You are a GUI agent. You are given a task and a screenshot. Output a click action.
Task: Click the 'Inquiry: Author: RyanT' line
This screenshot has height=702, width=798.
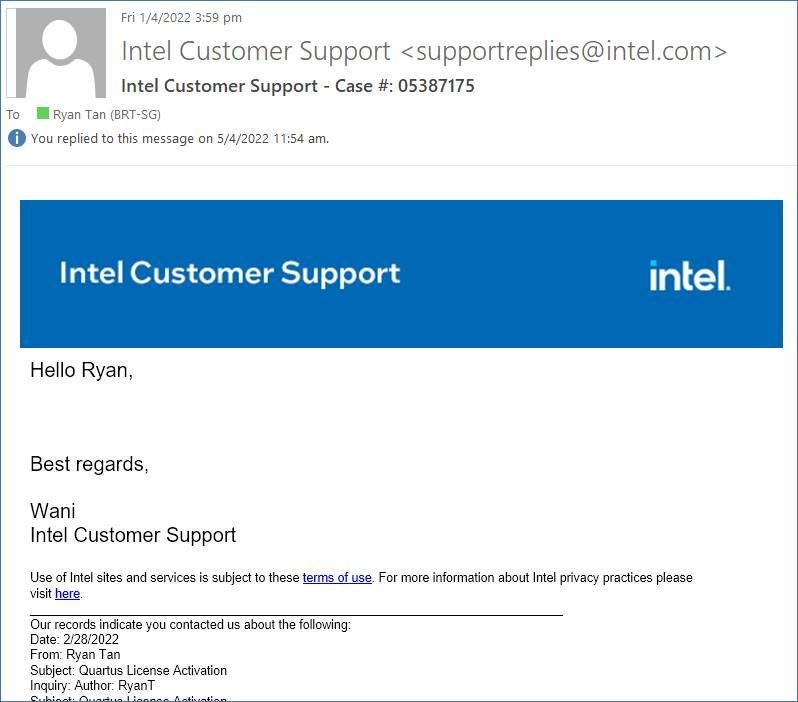point(92,686)
